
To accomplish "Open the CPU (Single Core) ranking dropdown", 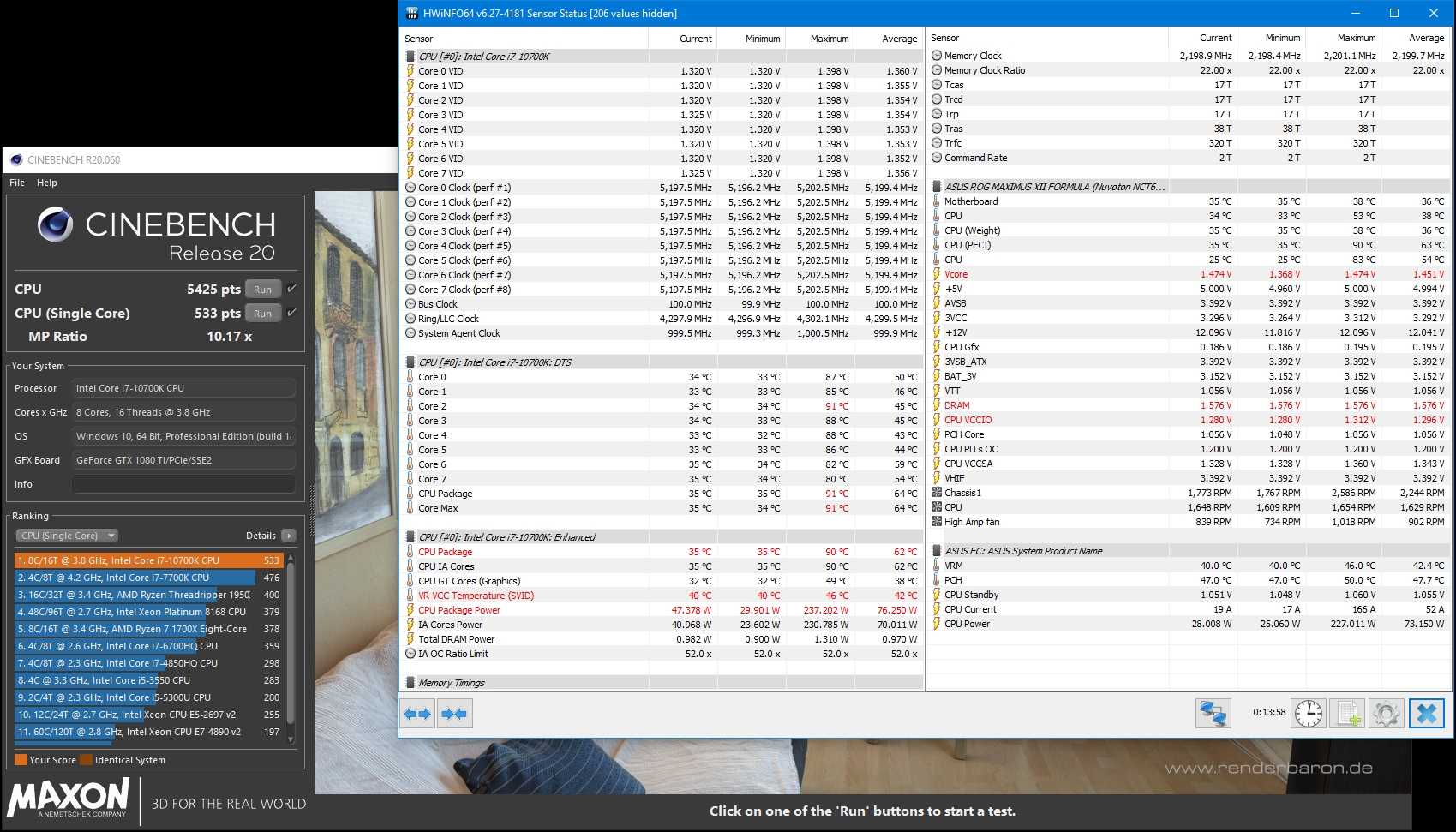I will coord(67,536).
